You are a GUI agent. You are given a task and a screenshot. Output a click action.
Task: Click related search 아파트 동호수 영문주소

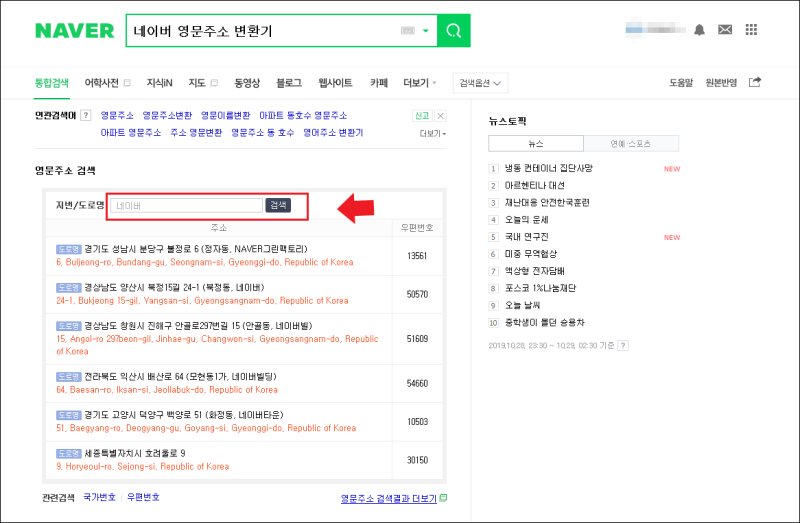(303, 115)
